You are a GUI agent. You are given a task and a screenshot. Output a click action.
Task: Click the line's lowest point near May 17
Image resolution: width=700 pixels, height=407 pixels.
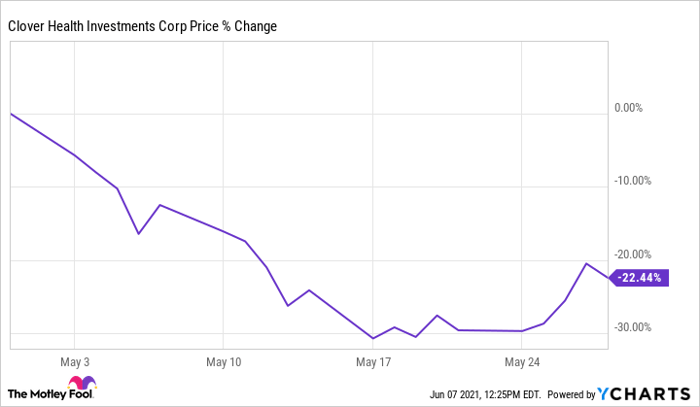click(x=373, y=338)
